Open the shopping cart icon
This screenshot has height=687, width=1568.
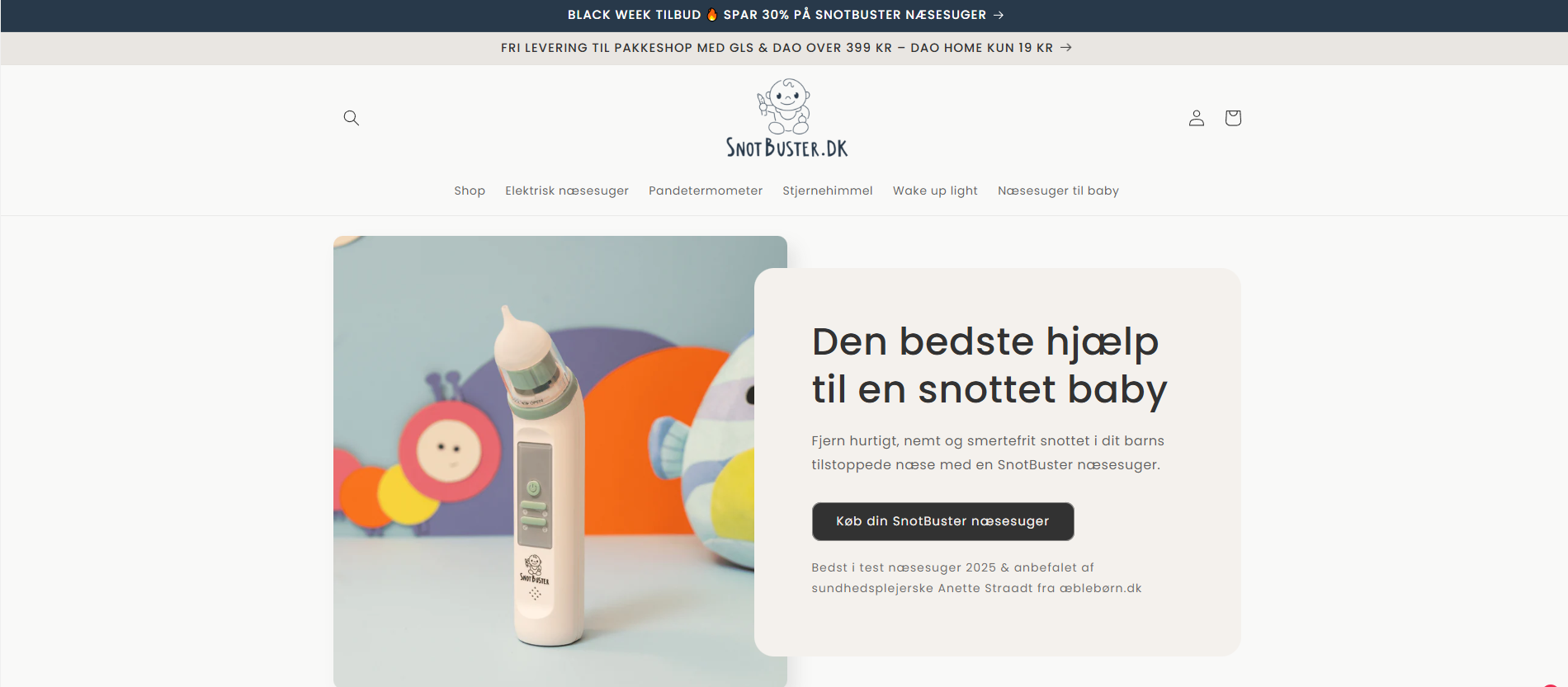pos(1233,118)
